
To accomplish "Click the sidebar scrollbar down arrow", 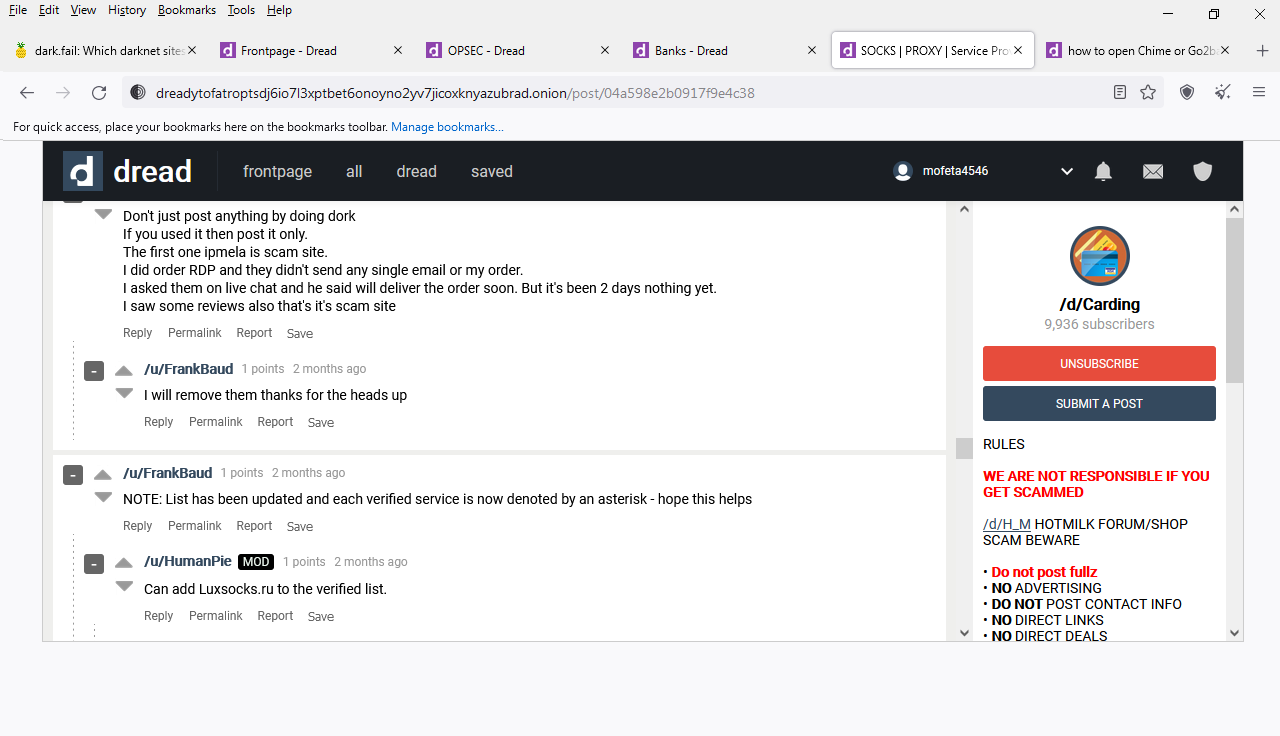I will 1235,632.
